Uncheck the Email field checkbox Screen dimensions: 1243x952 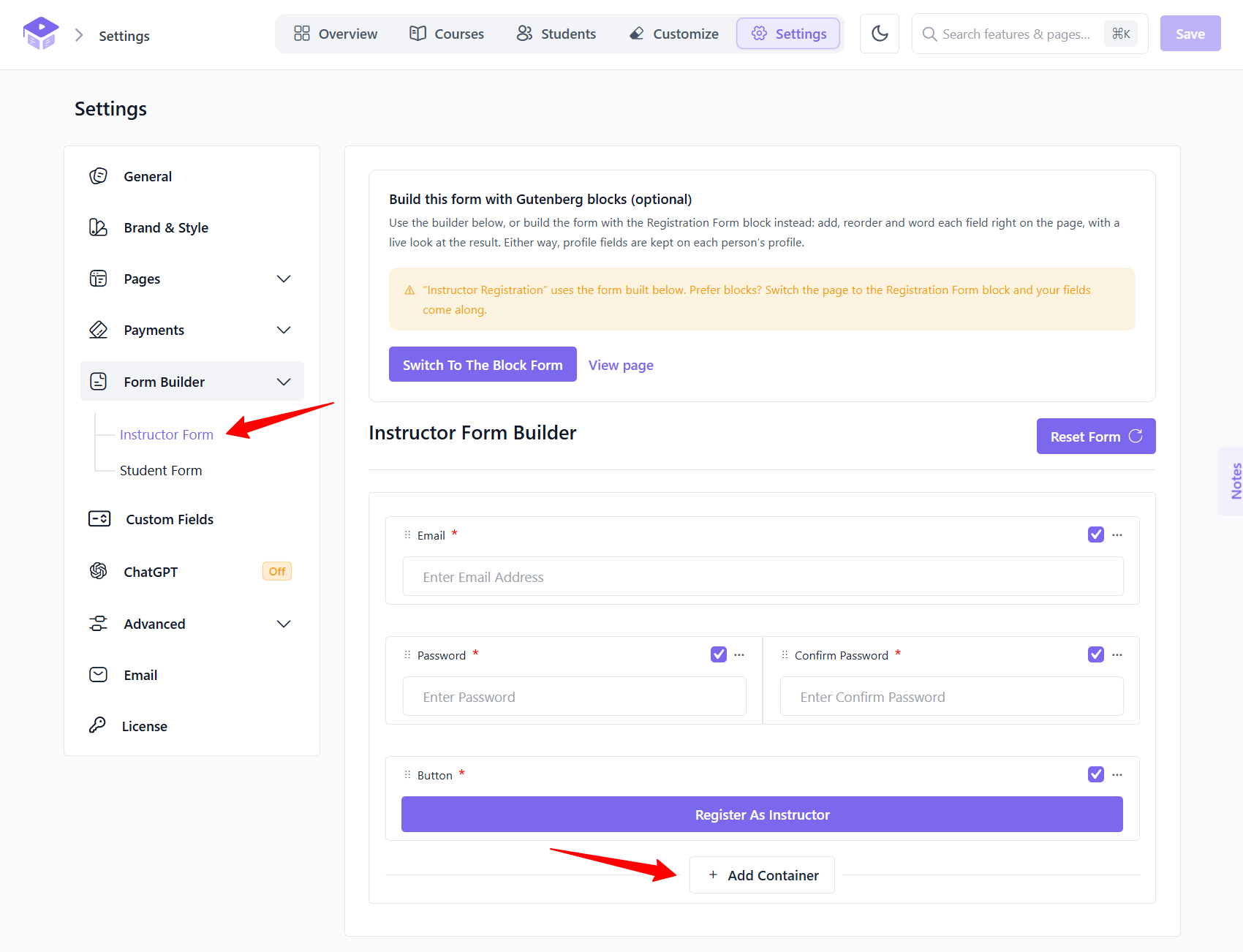click(1096, 534)
